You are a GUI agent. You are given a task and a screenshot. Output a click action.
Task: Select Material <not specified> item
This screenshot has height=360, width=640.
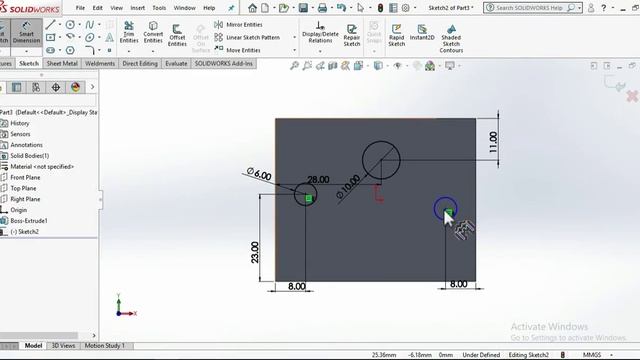pyautogui.click(x=42, y=166)
